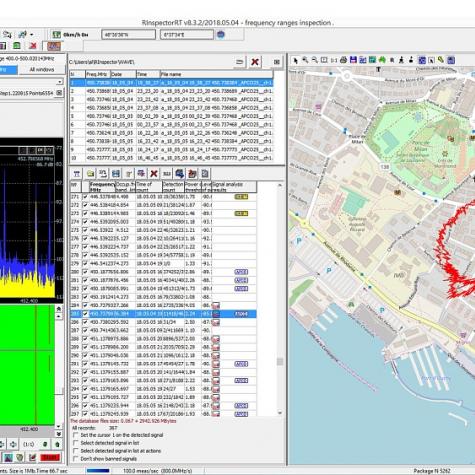
Task: Click the globe icon next to coordinates
Action: [x=220, y=34]
